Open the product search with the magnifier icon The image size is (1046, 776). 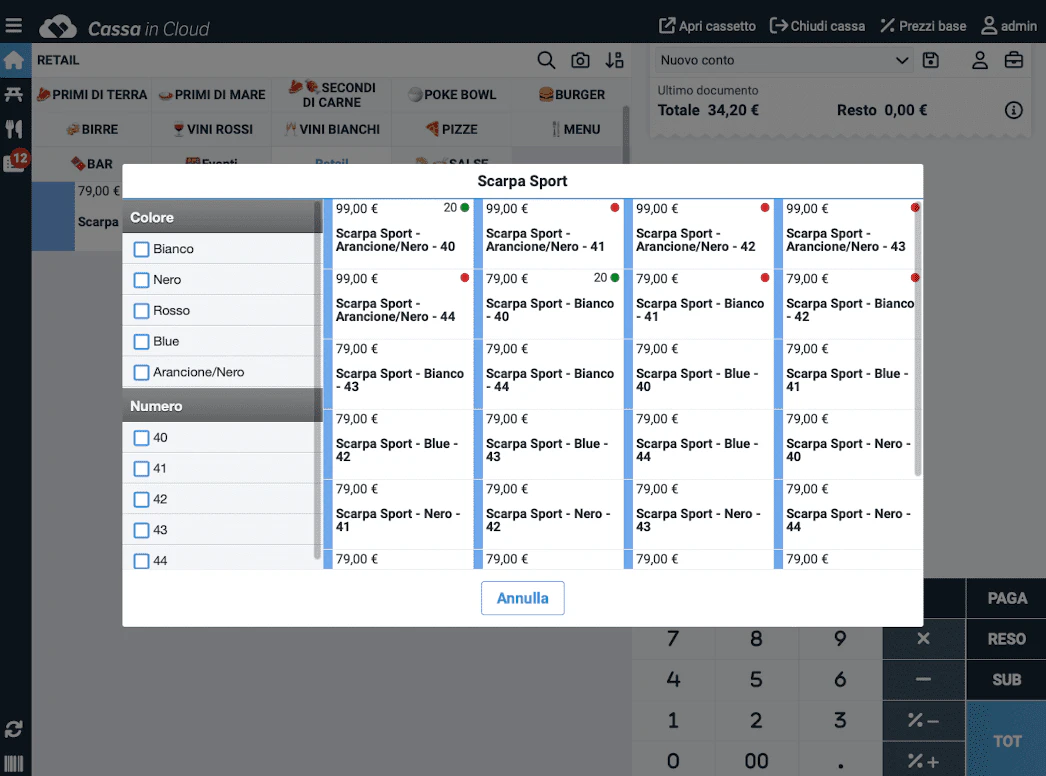click(546, 60)
